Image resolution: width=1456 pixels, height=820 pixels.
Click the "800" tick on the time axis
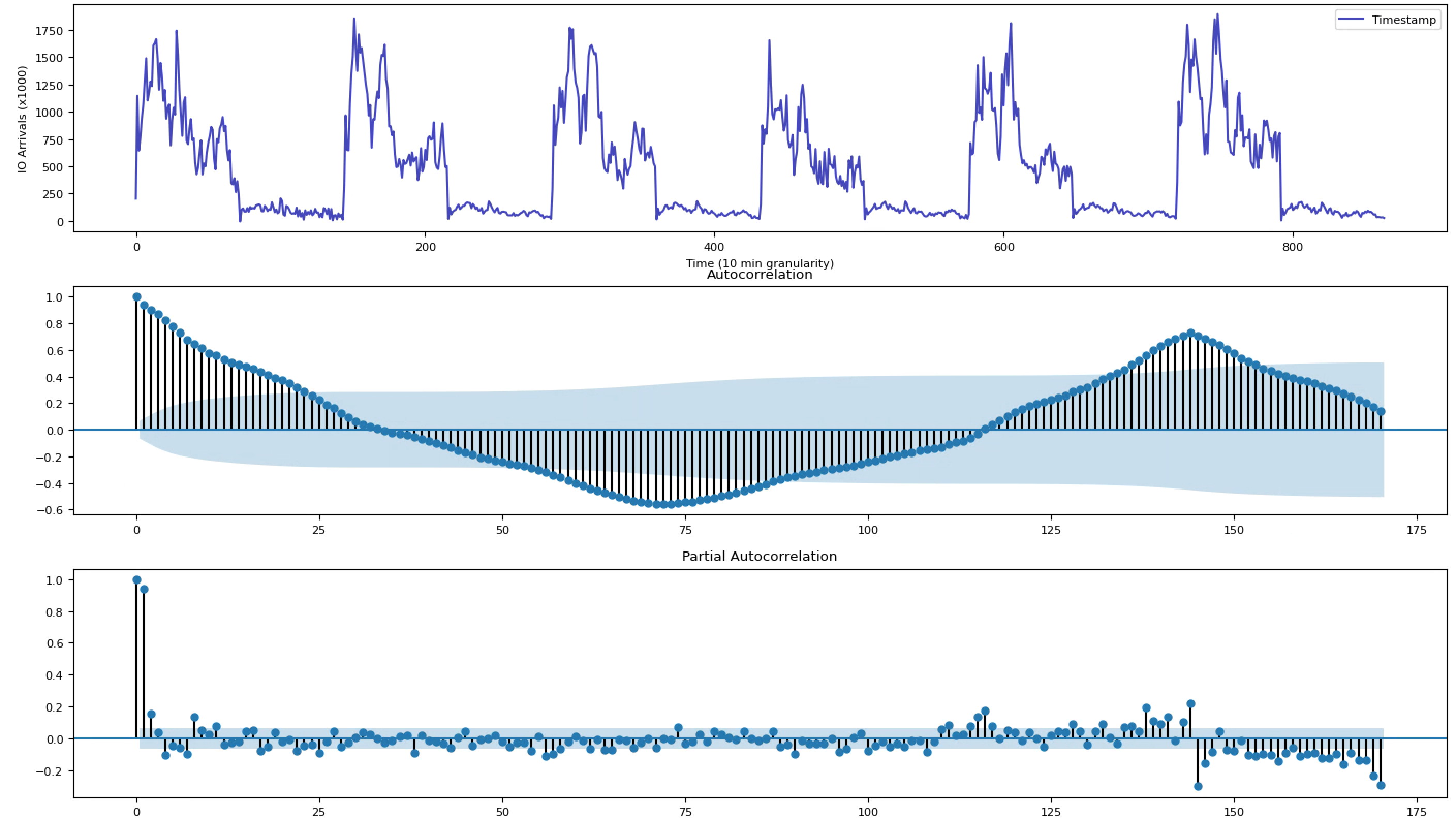pos(1293,247)
